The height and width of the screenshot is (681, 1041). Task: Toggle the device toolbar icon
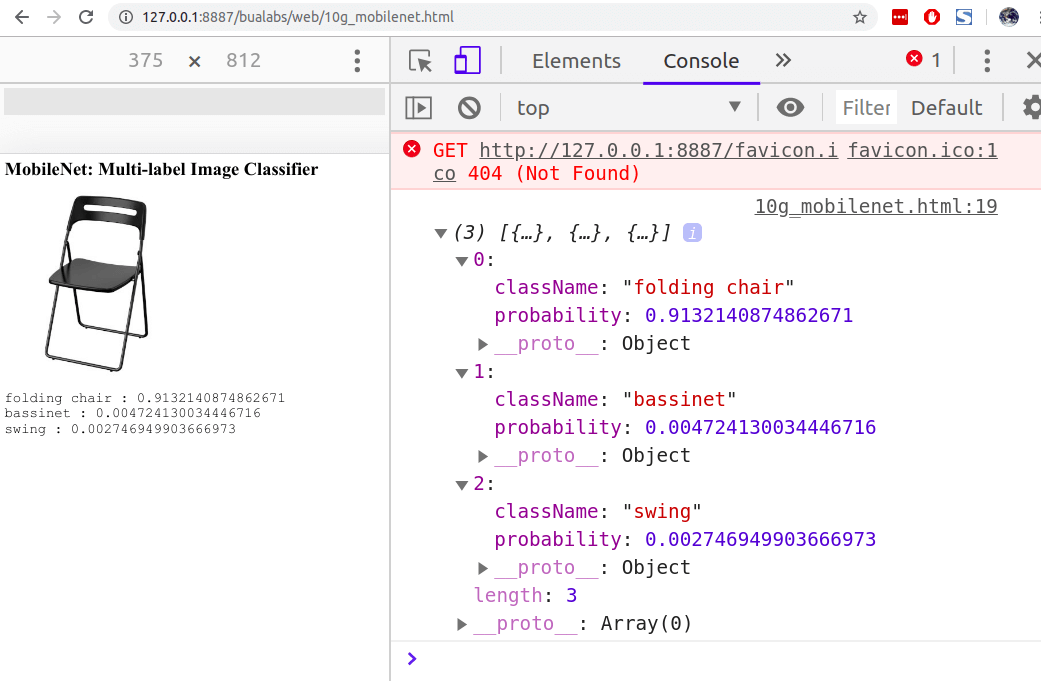[467, 60]
